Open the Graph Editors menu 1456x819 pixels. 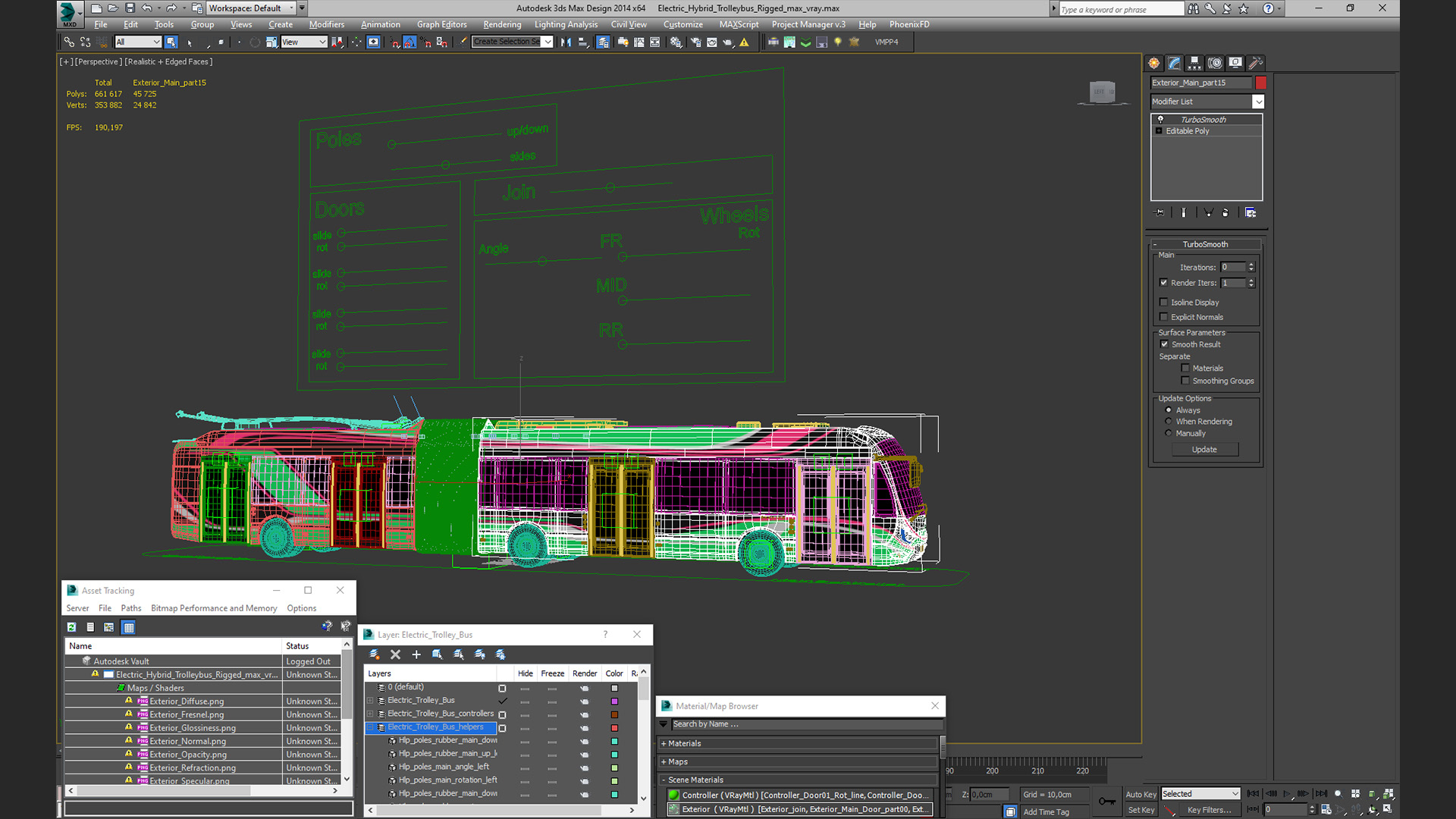441,24
